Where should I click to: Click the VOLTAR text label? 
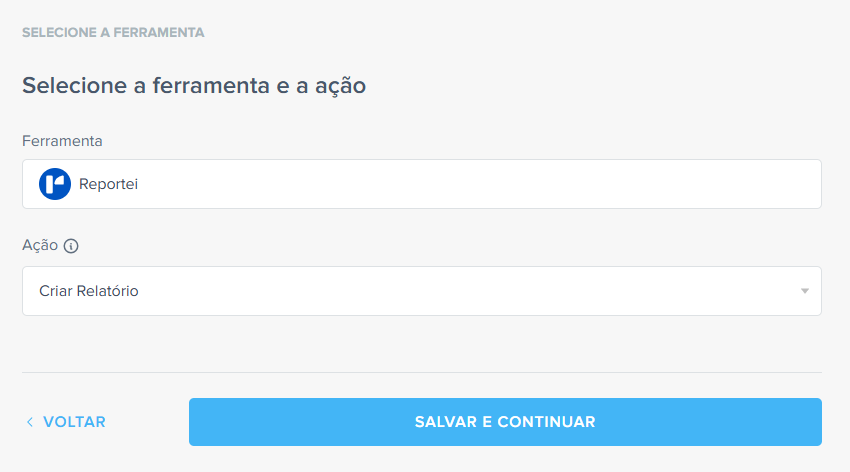(x=74, y=422)
